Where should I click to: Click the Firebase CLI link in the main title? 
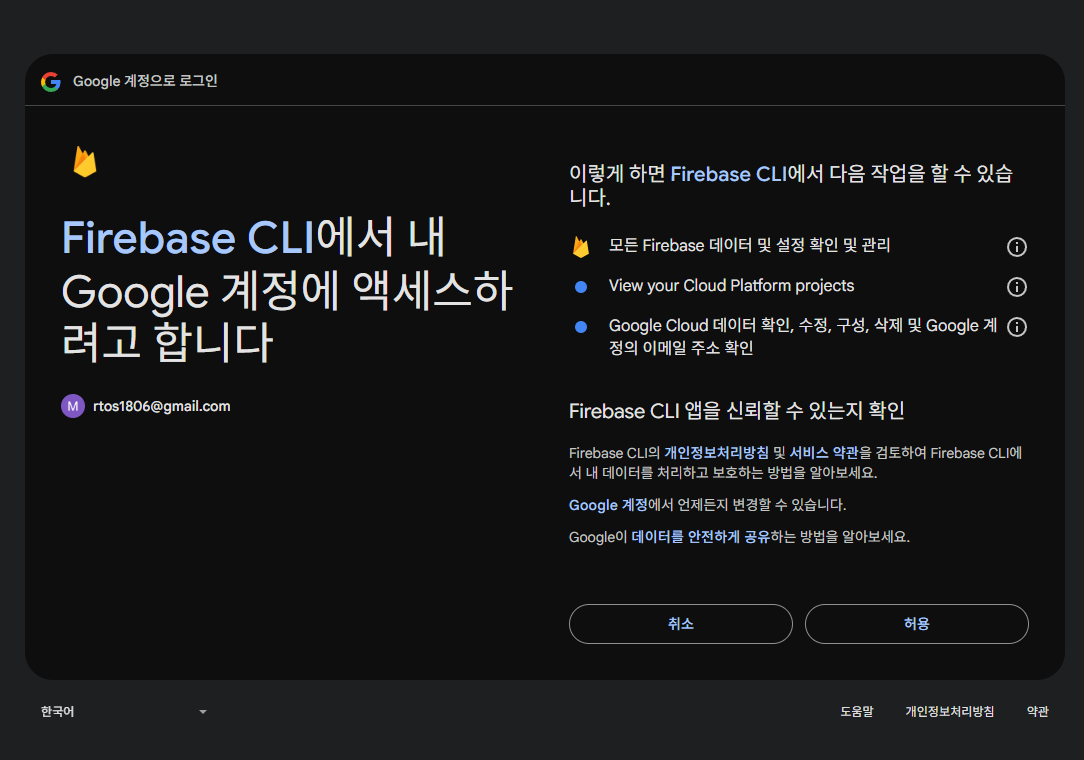pos(188,238)
